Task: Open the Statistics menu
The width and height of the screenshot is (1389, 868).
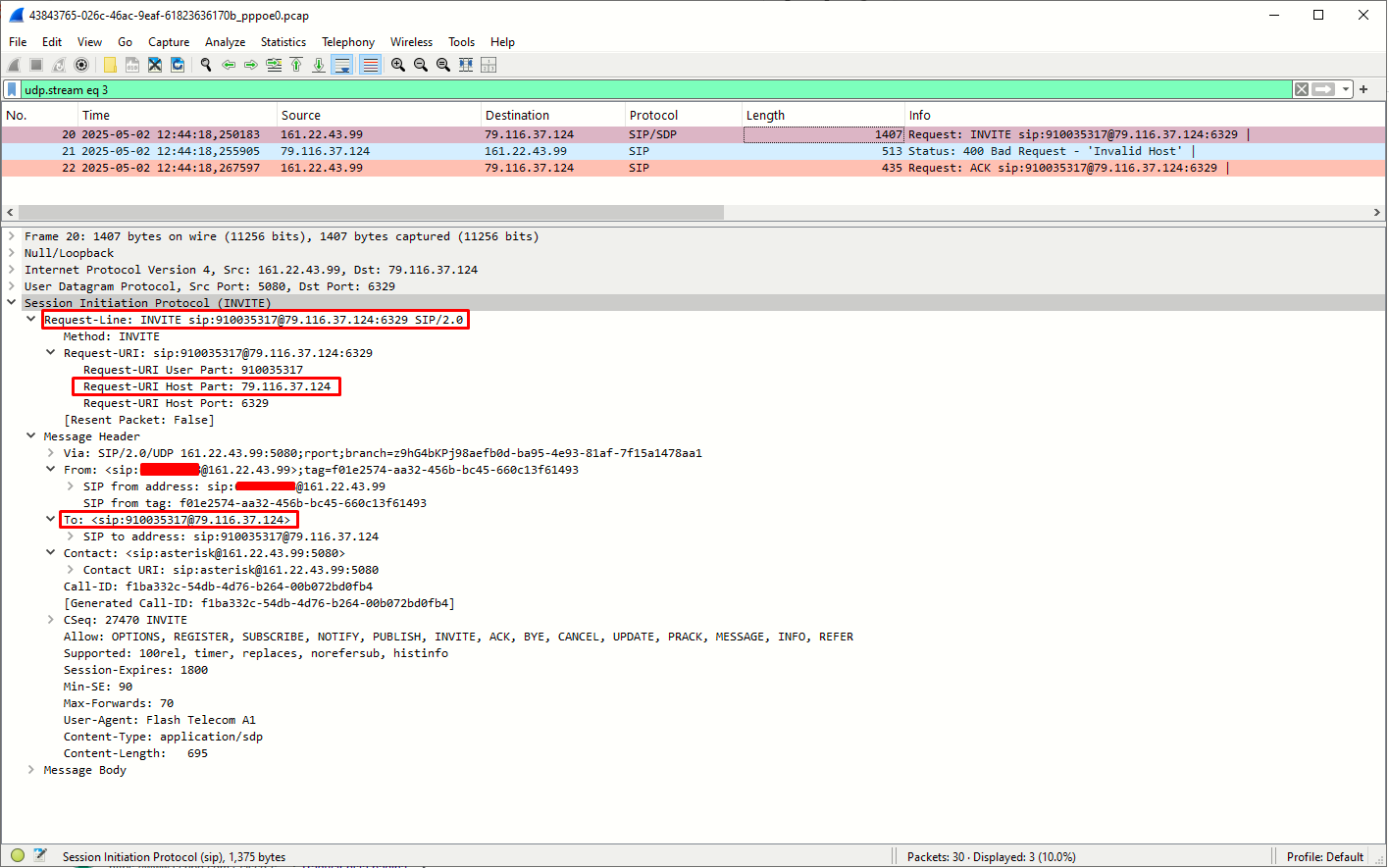Action: coord(283,42)
